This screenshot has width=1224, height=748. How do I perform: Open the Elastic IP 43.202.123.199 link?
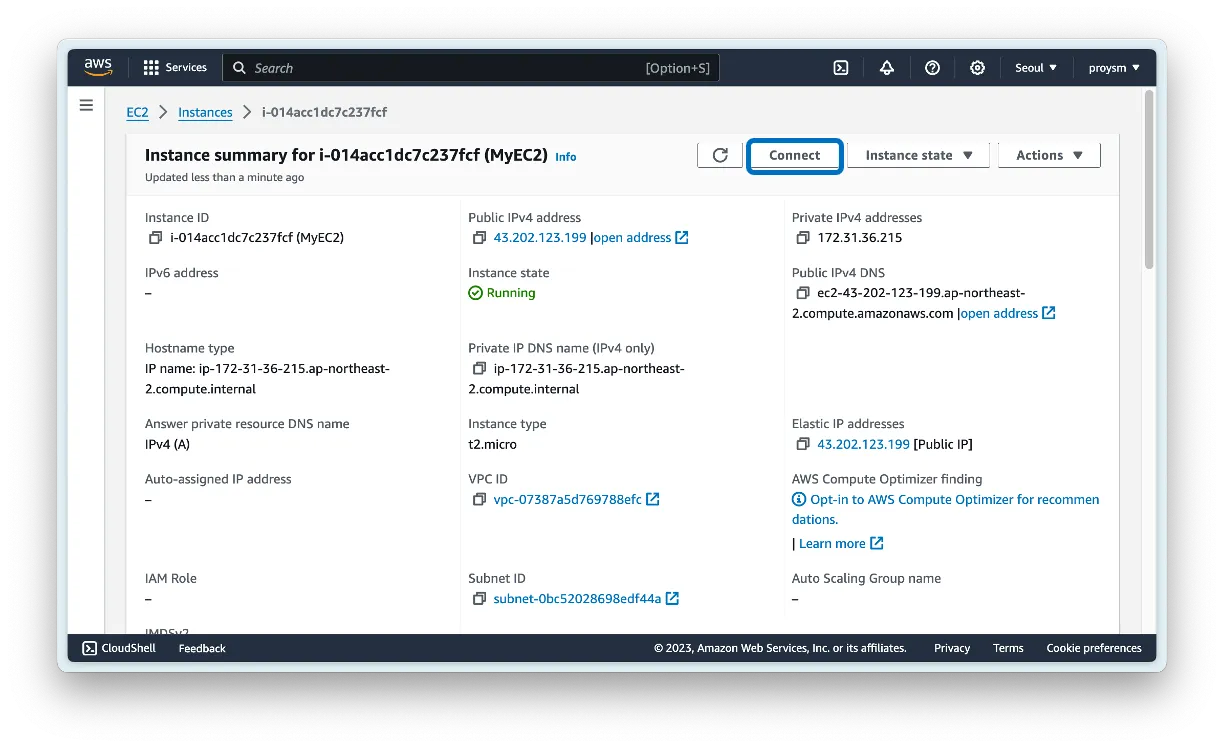(x=864, y=444)
